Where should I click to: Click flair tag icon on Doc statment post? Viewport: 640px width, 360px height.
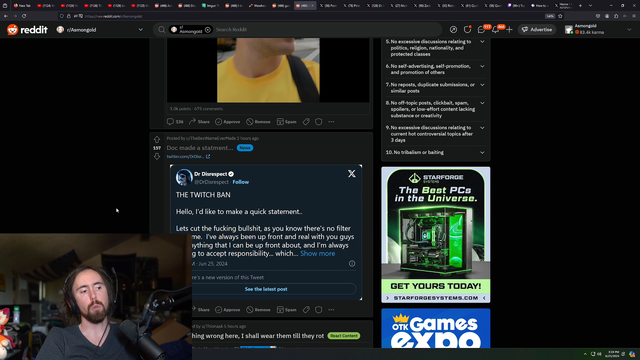tap(306, 310)
